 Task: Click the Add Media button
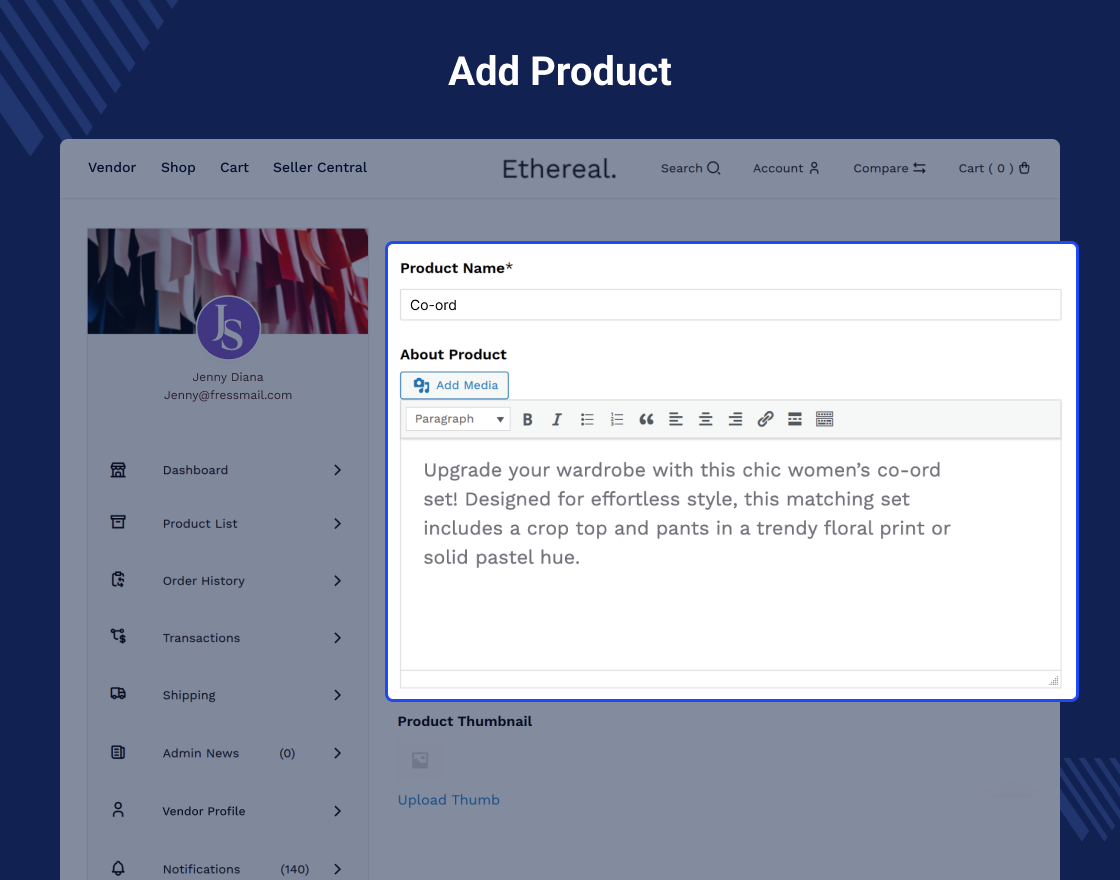click(x=454, y=385)
